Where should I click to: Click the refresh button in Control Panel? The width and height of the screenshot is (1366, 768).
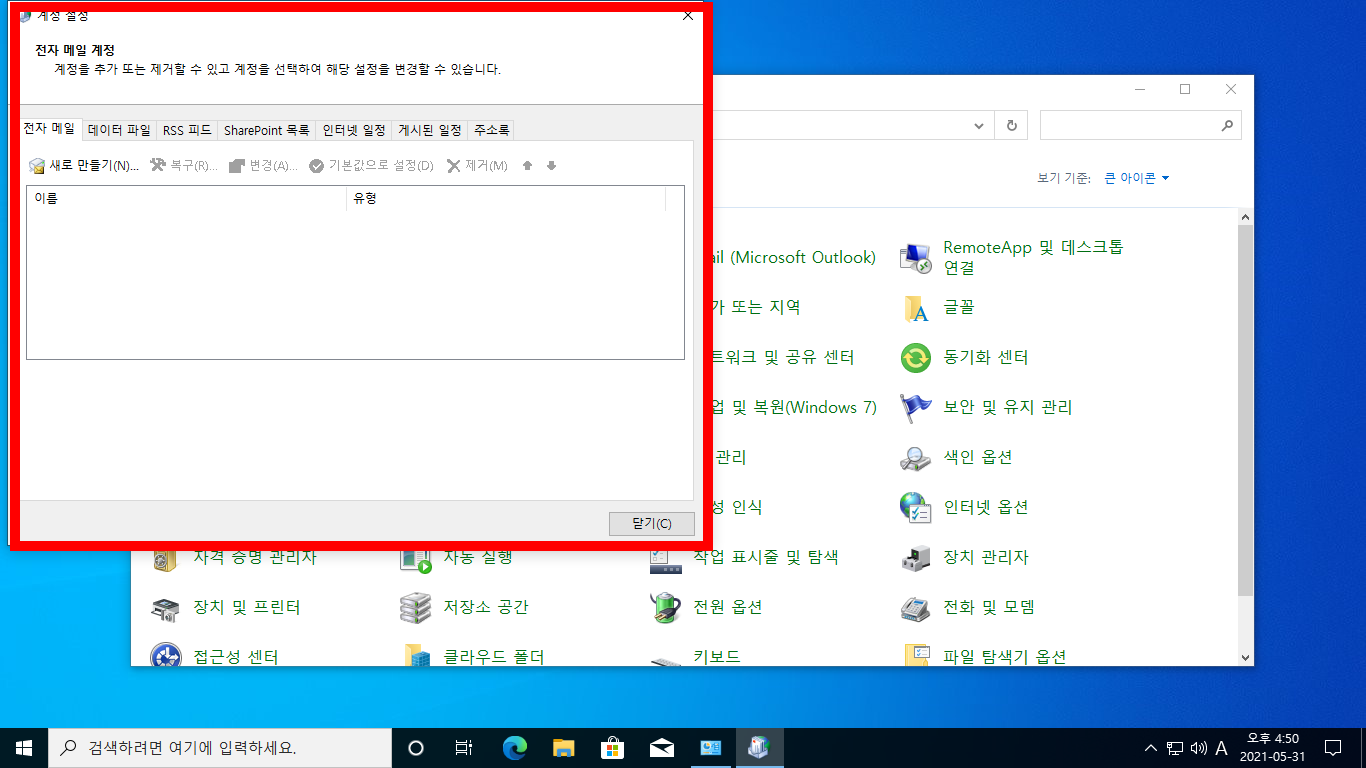pyautogui.click(x=1011, y=126)
